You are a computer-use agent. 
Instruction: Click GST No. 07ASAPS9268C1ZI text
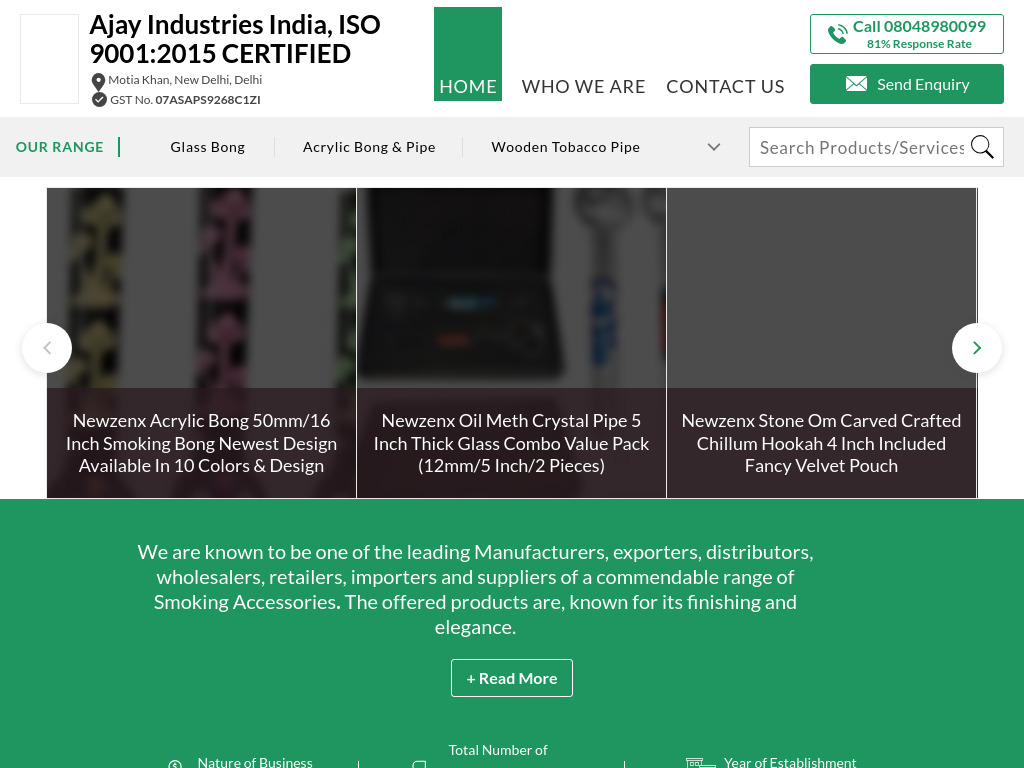click(x=185, y=100)
